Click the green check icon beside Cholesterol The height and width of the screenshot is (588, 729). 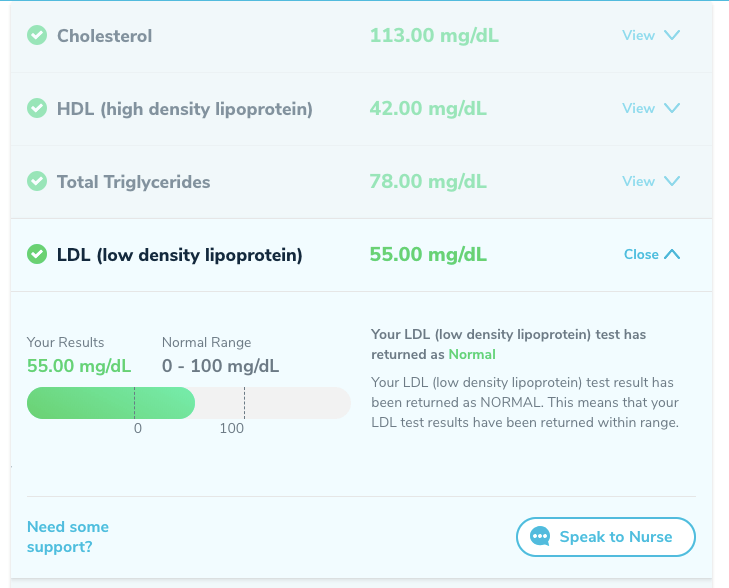tap(37, 36)
